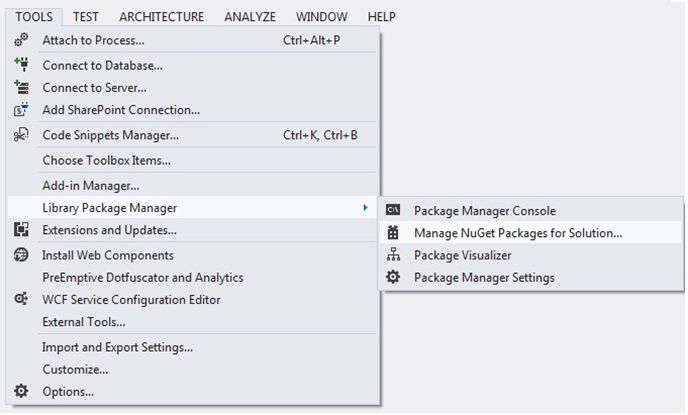Open the Add-in Manager entry
This screenshot has width=688, height=415.
click(90, 185)
